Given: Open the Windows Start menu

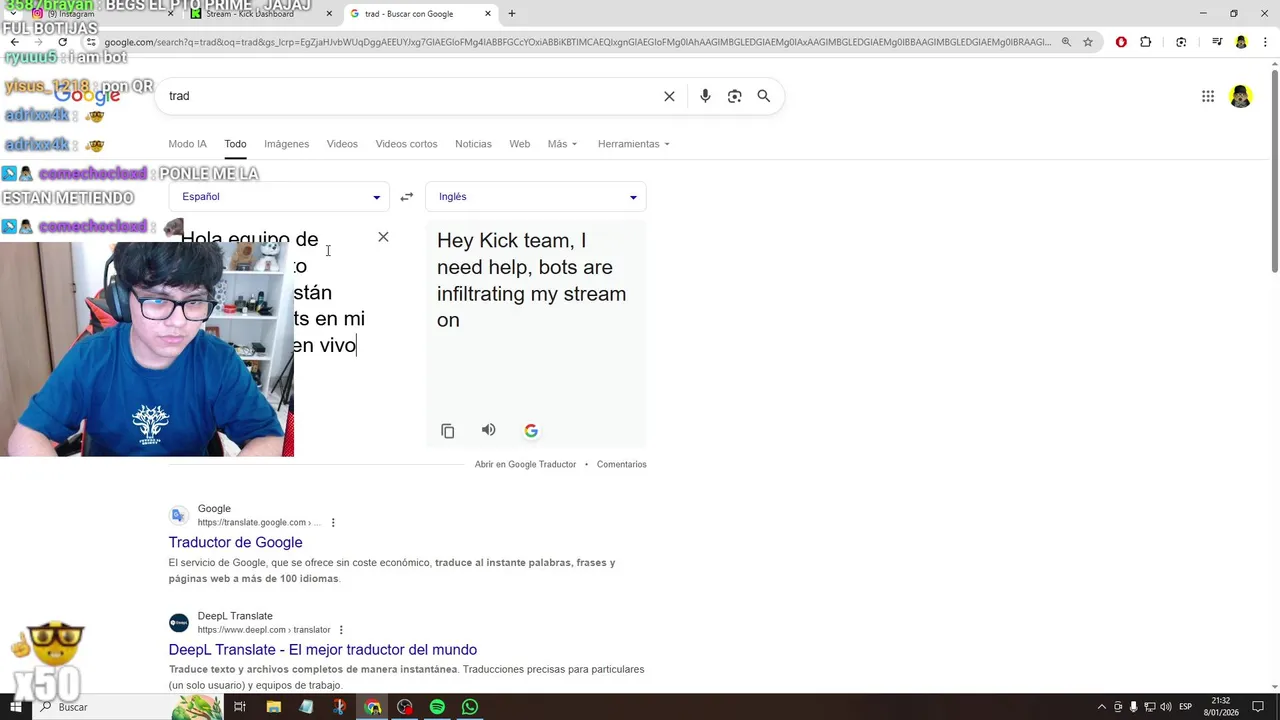Looking at the screenshot, I should [15, 707].
